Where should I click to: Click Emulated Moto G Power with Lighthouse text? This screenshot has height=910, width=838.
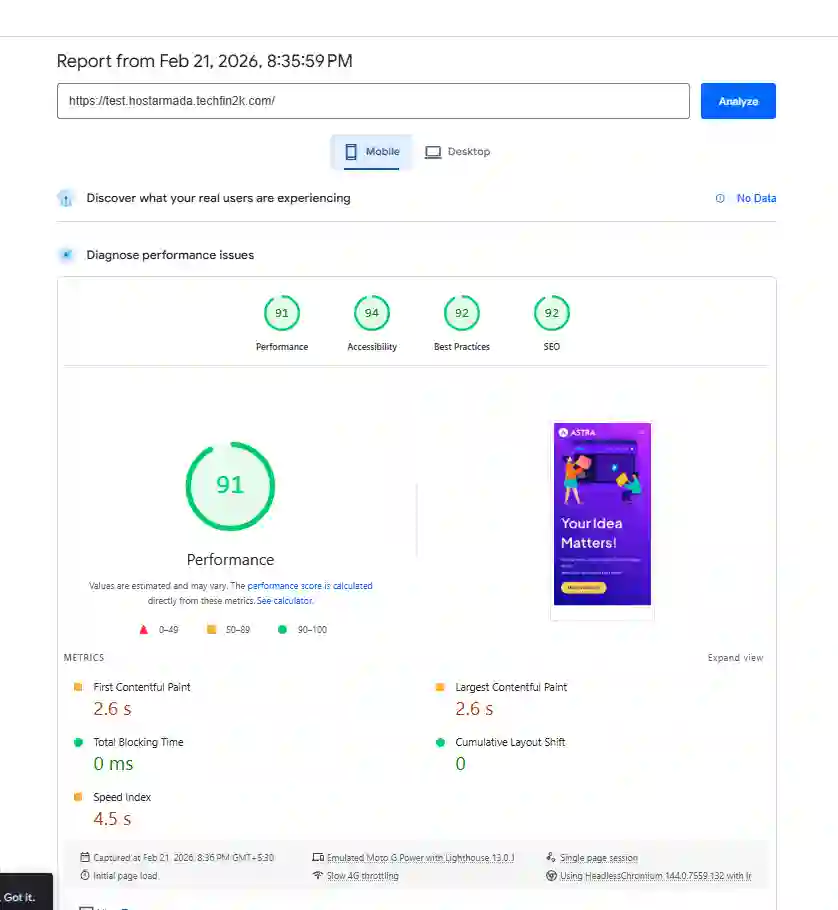pyautogui.click(x=420, y=858)
